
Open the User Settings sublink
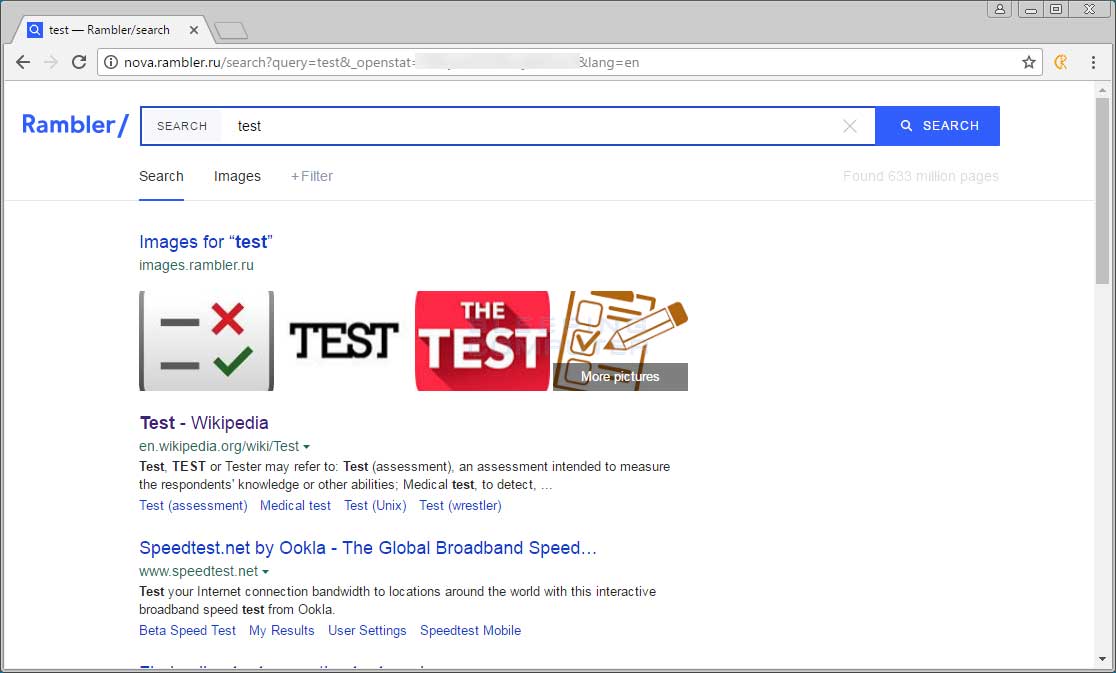point(367,630)
